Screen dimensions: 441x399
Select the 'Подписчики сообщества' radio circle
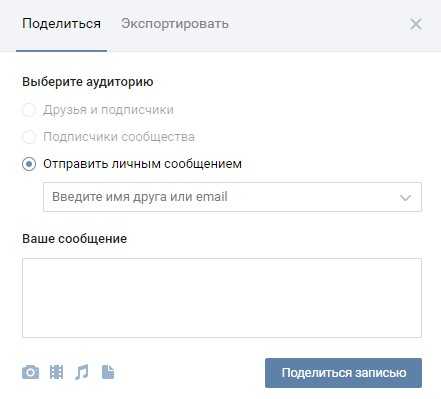pyautogui.click(x=29, y=137)
